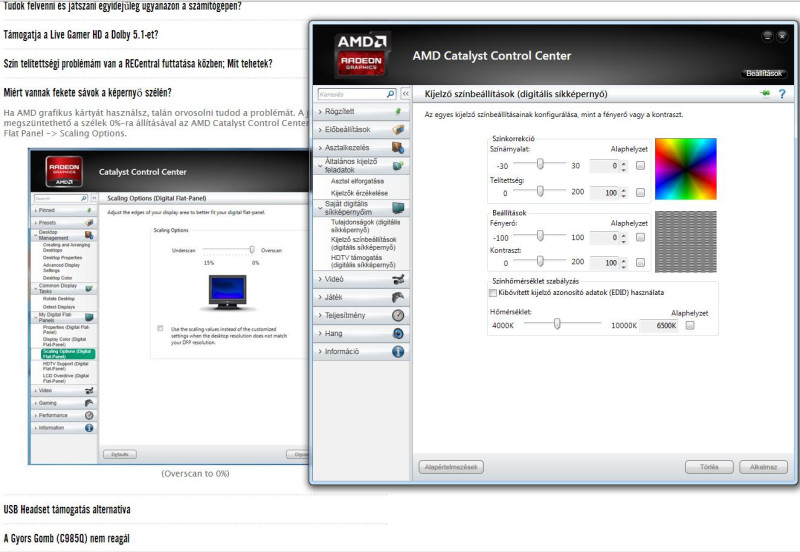This screenshot has height=552, width=800.
Task: Click the gray pattern preview image
Action: [686, 242]
